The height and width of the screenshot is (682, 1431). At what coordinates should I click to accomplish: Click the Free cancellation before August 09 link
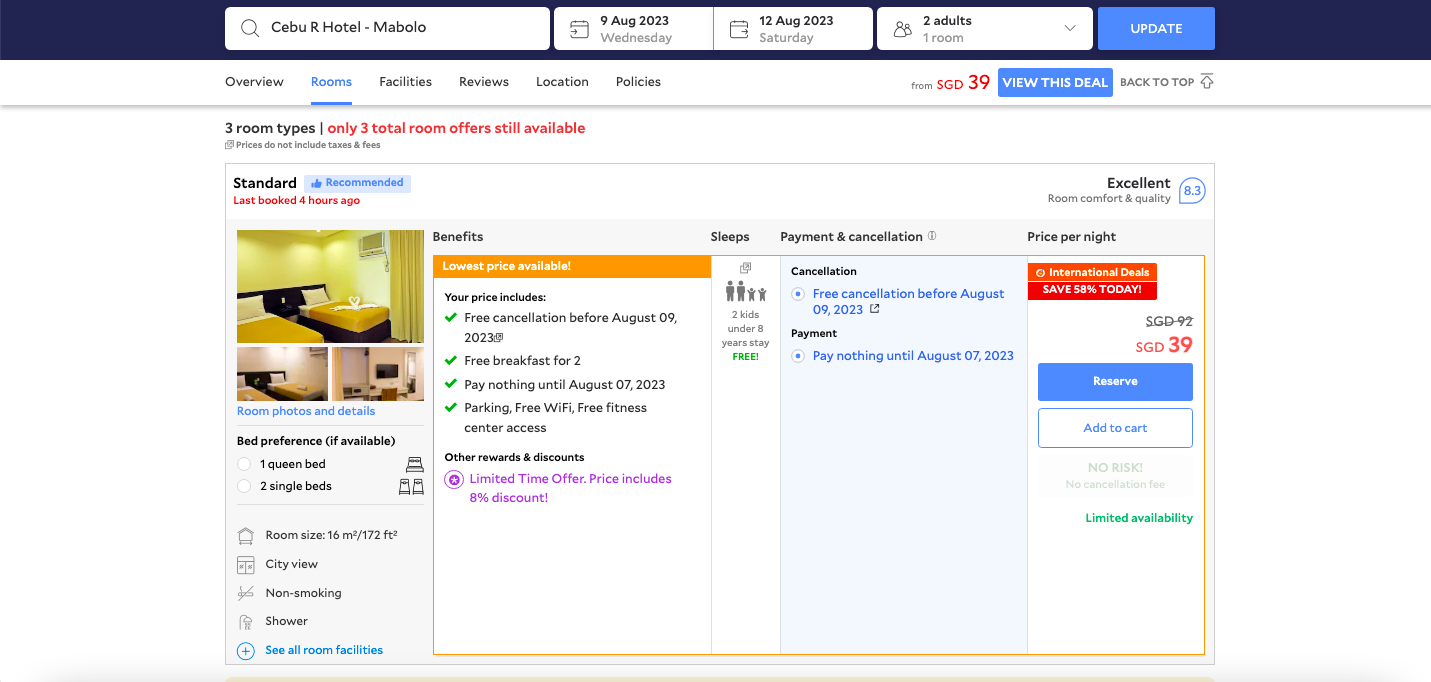(909, 302)
